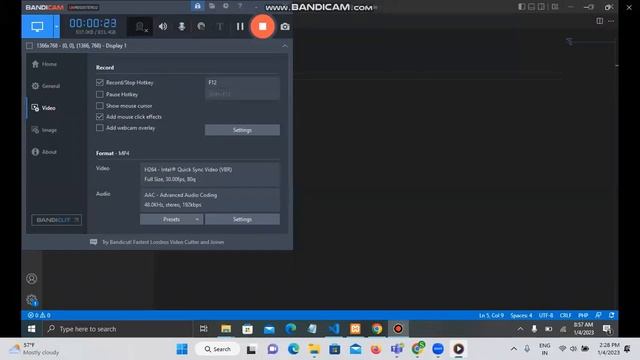The height and width of the screenshot is (360, 640).
Task: Open File Explorer in inner taskbar
Action: (226, 329)
